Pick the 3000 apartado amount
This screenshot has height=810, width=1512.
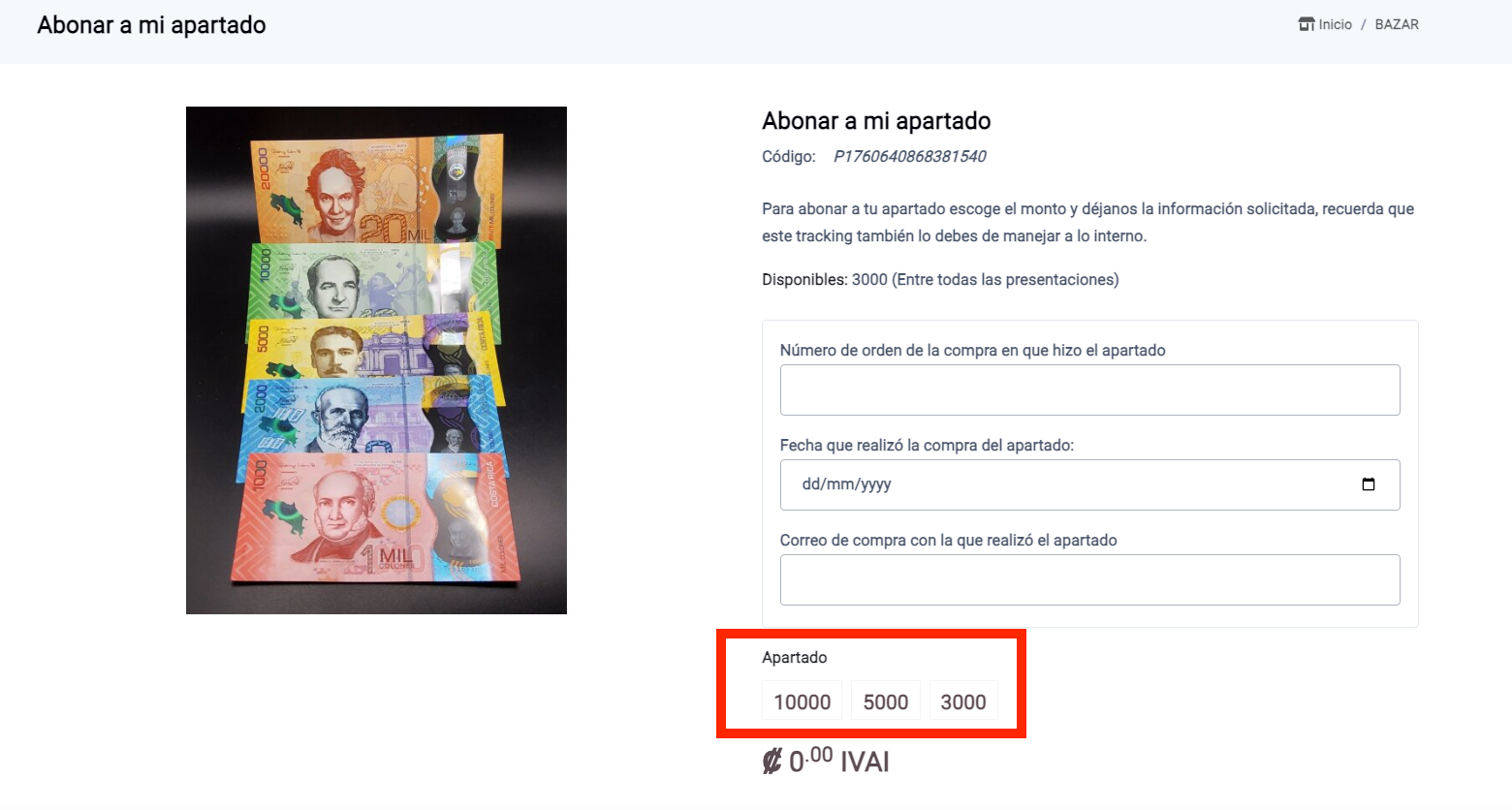pos(963,701)
